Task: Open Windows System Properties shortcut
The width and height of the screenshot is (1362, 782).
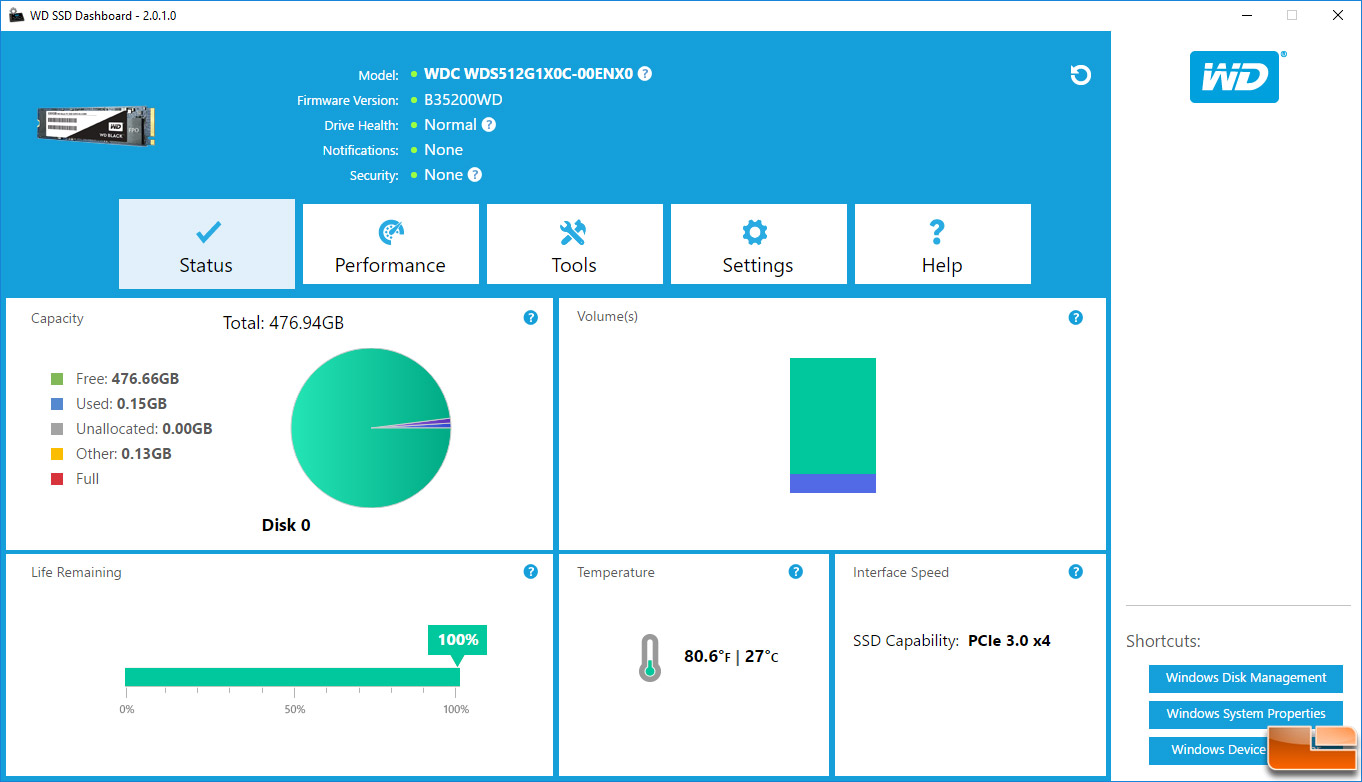Action: pyautogui.click(x=1246, y=714)
